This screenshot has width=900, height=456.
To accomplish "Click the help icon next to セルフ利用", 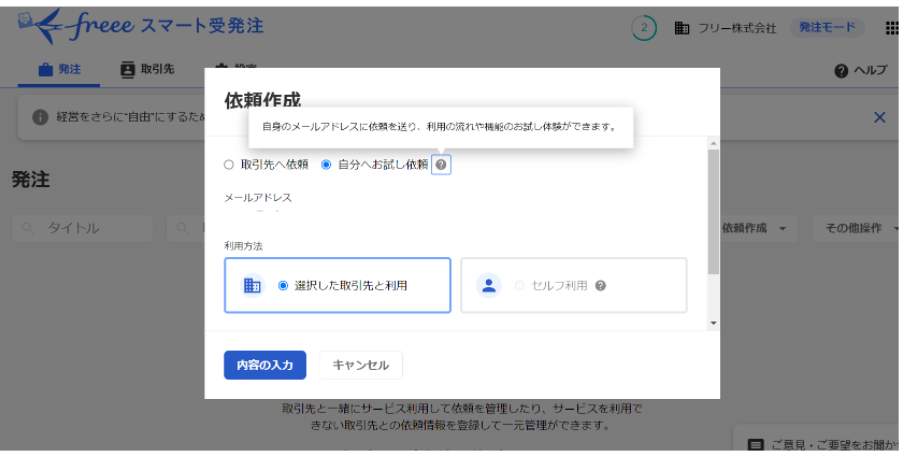I will tap(600, 285).
